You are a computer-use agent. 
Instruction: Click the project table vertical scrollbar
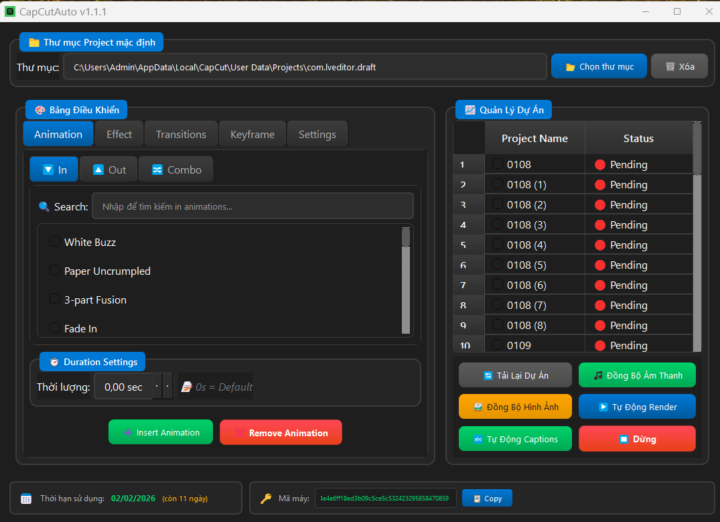coord(697,237)
